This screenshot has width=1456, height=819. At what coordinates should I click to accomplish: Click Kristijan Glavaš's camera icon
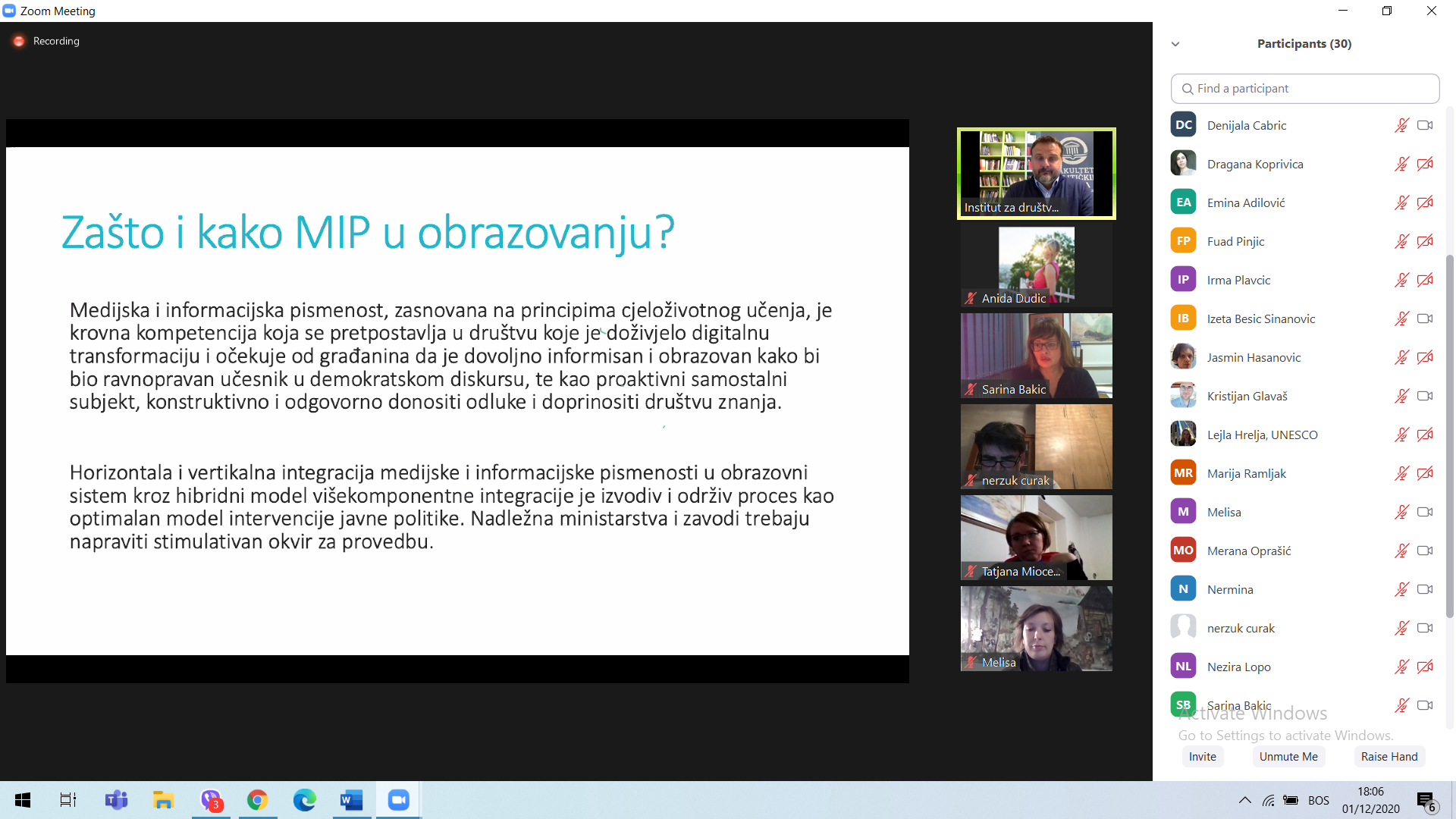tap(1425, 397)
